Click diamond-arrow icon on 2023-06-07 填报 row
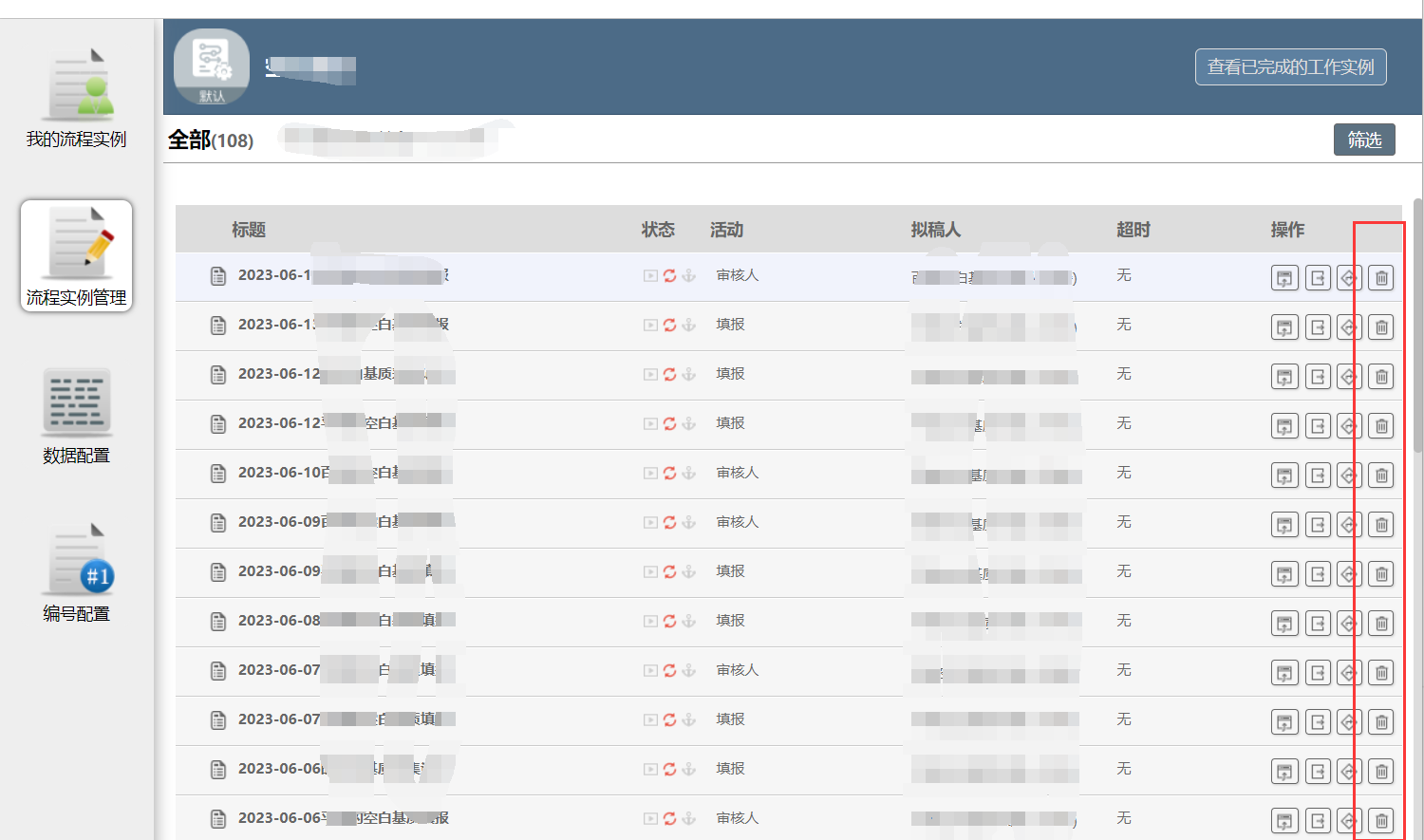1424x840 pixels. click(1349, 721)
